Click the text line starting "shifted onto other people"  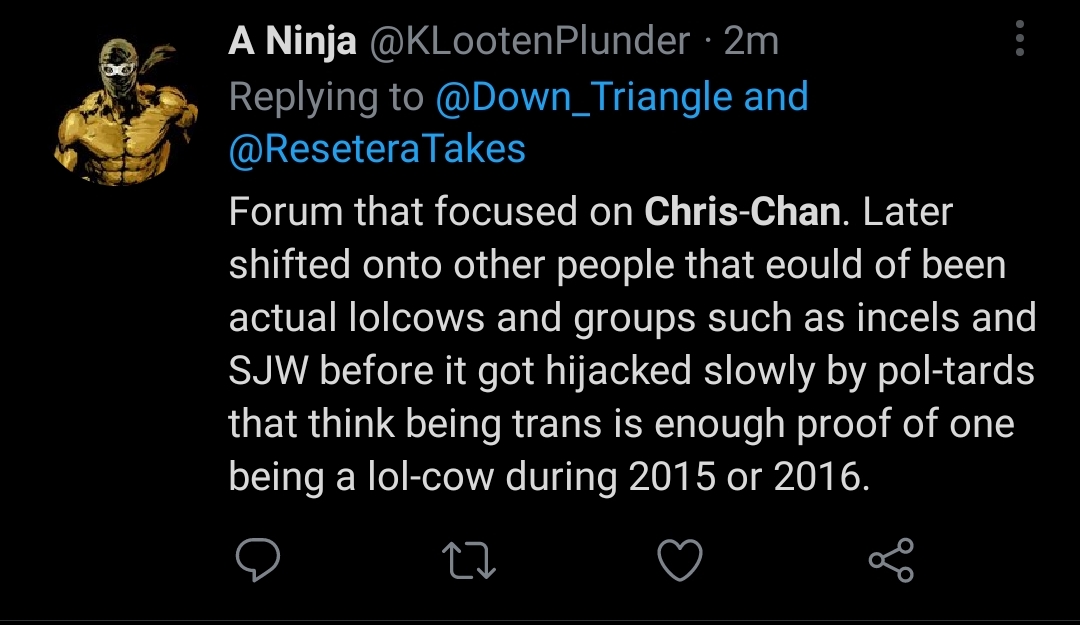click(x=617, y=265)
